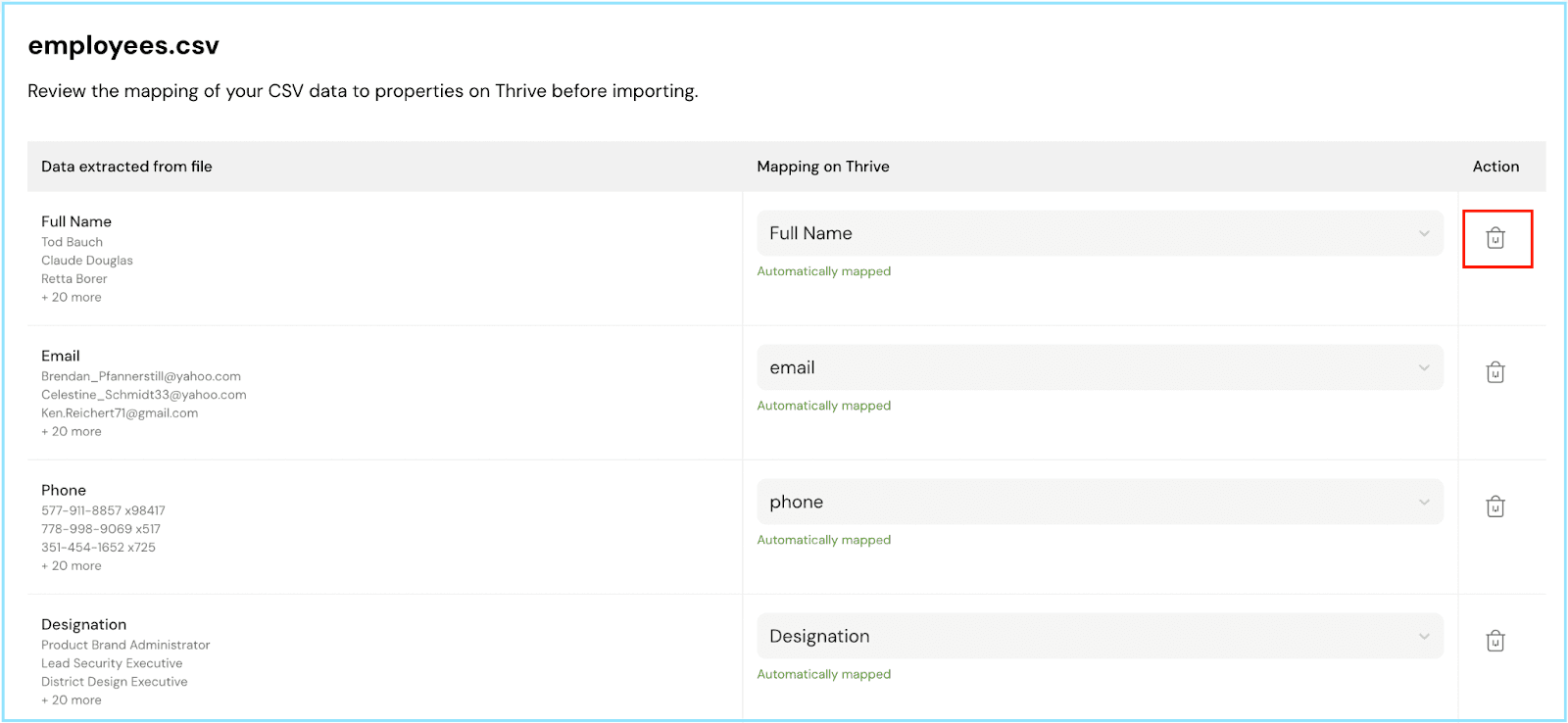This screenshot has height=723, width=1568.
Task: Click 'Automatically mapped' under phone dropdown
Action: (x=824, y=540)
